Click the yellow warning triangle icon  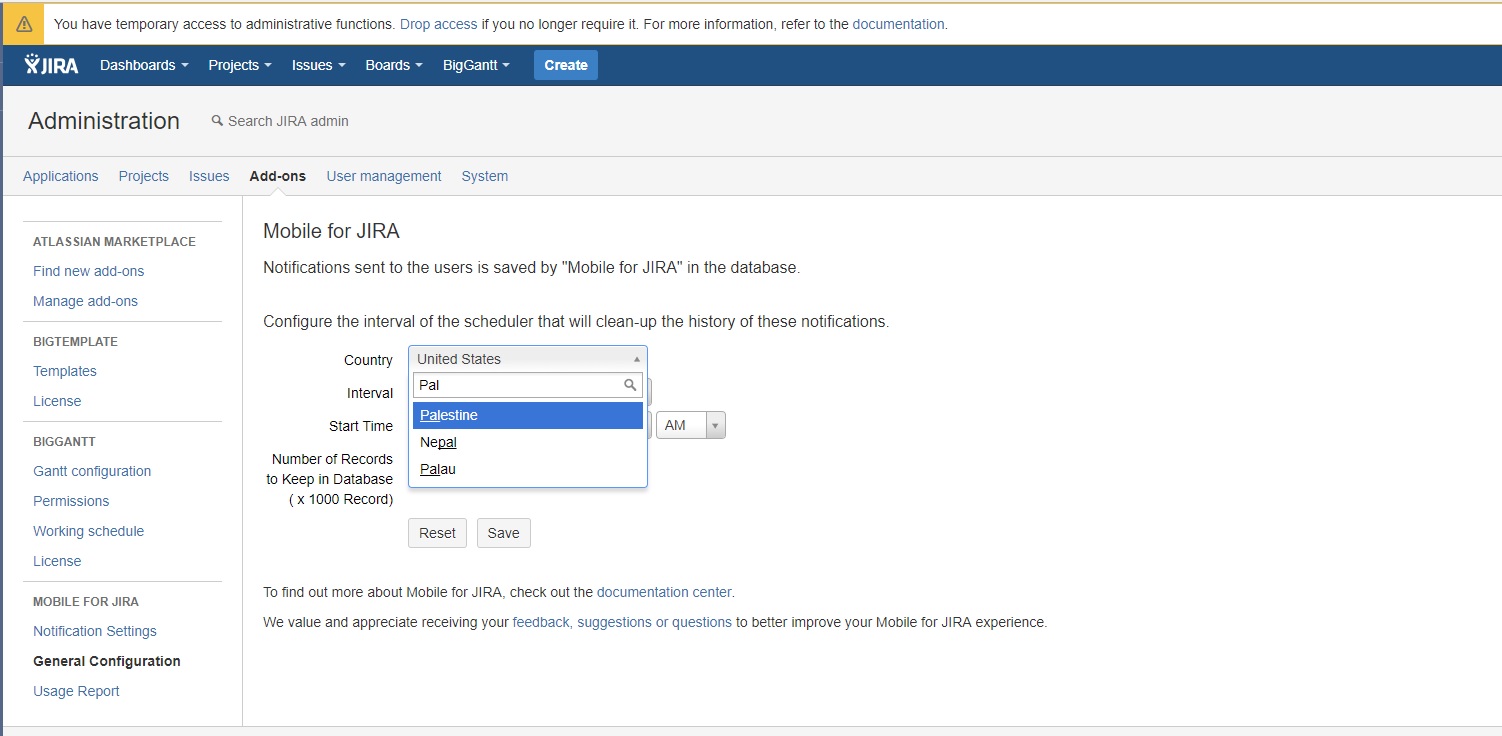[x=24, y=24]
